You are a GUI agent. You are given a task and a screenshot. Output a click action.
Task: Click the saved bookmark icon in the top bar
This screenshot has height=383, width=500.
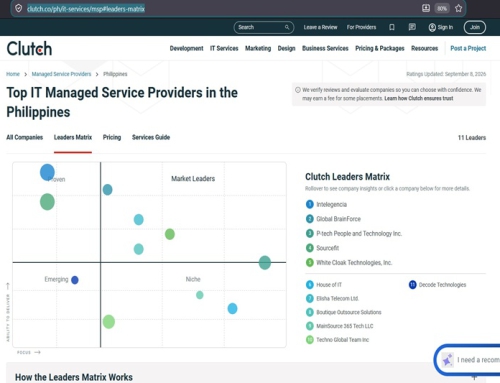392,27
